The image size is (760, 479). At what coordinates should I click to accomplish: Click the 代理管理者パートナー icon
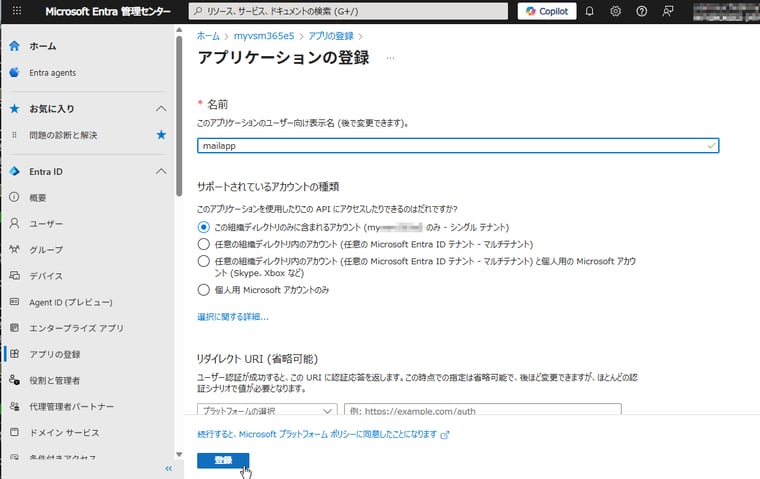click(x=15, y=406)
